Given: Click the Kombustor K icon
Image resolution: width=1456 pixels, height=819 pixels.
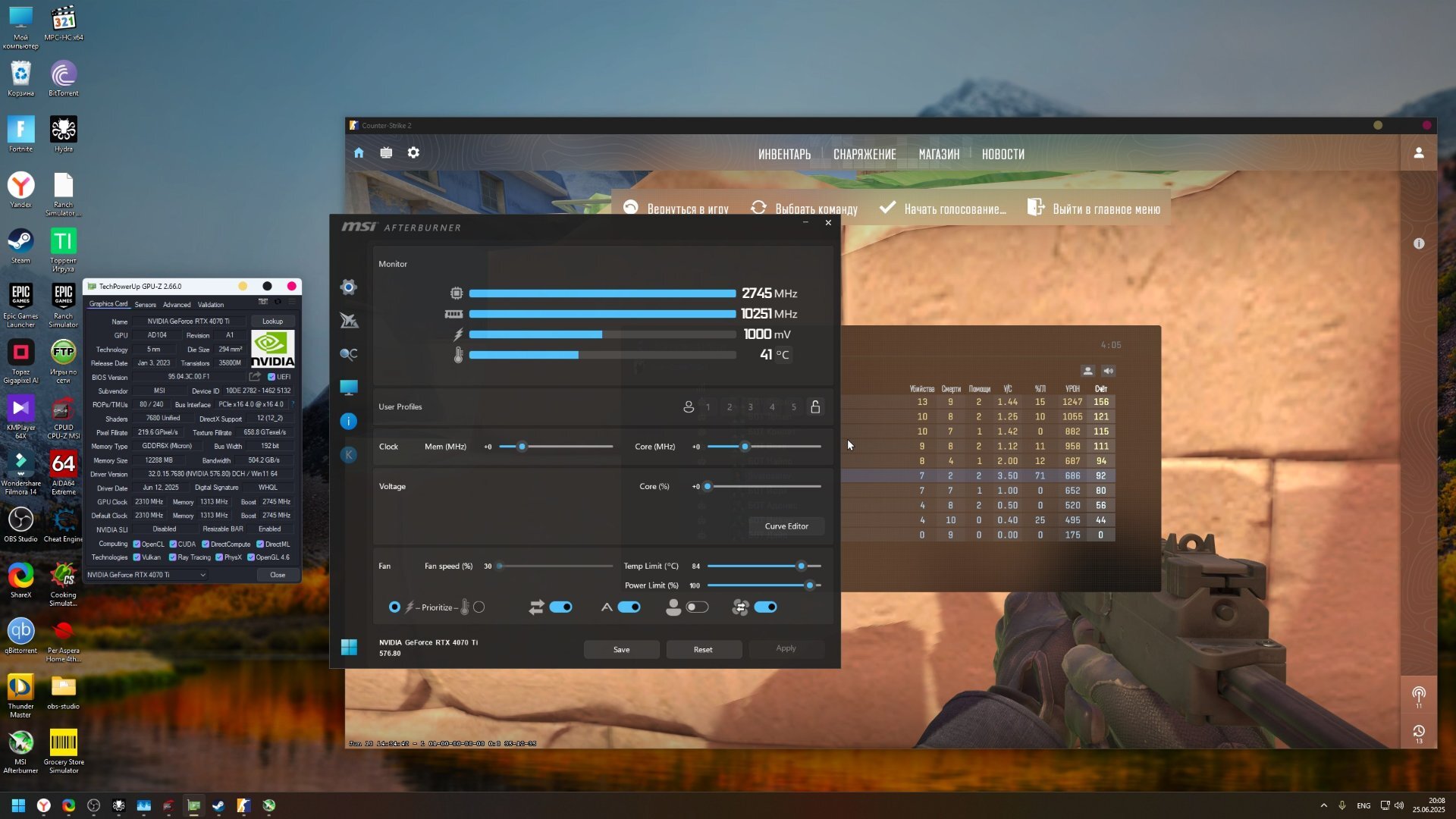Looking at the screenshot, I should [348, 455].
